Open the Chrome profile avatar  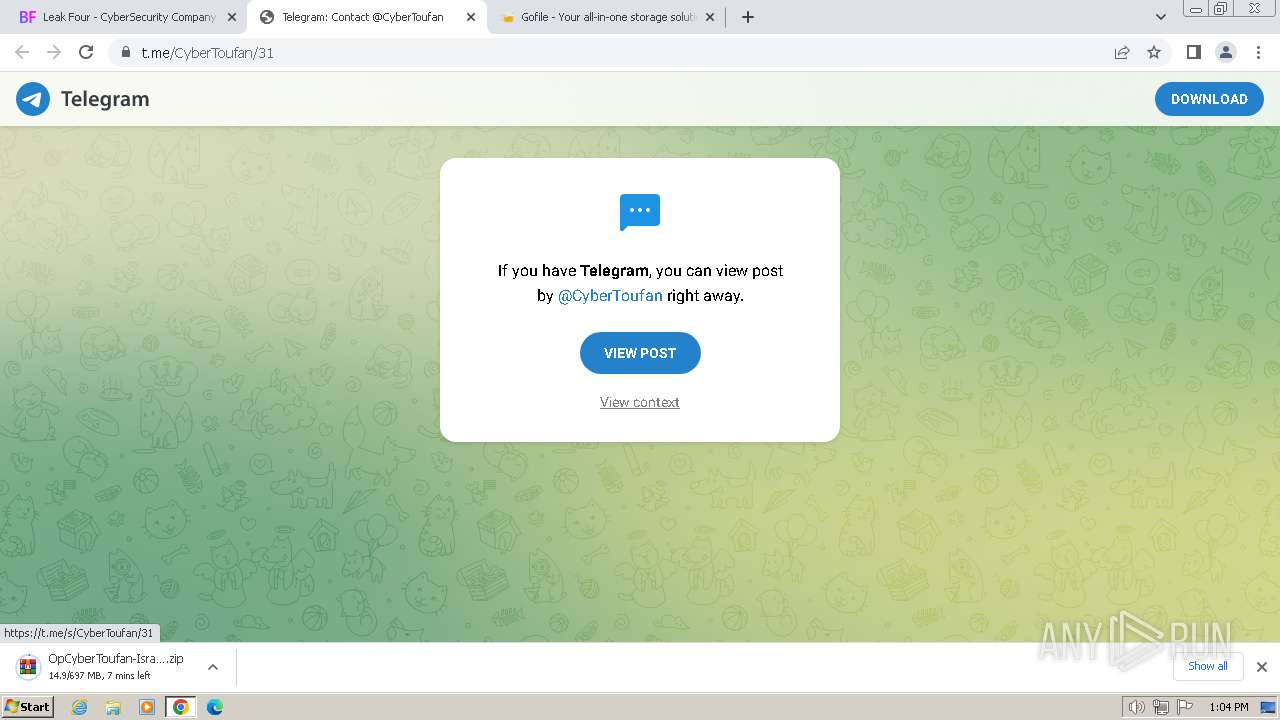(x=1226, y=52)
